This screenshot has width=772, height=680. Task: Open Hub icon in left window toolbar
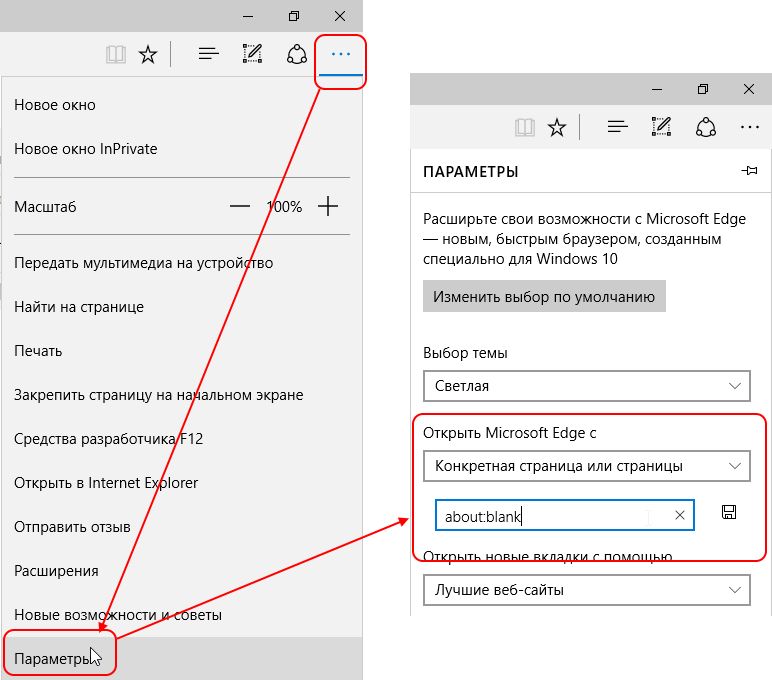[x=208, y=54]
